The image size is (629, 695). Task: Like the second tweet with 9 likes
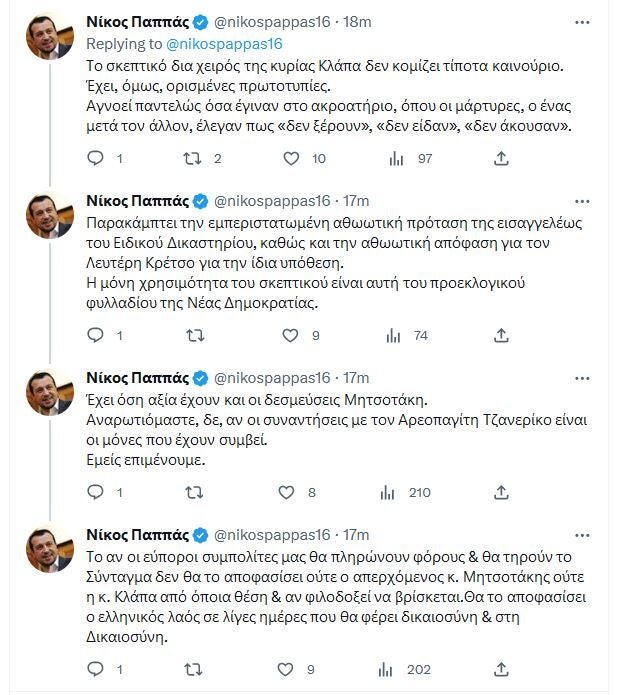(x=290, y=336)
